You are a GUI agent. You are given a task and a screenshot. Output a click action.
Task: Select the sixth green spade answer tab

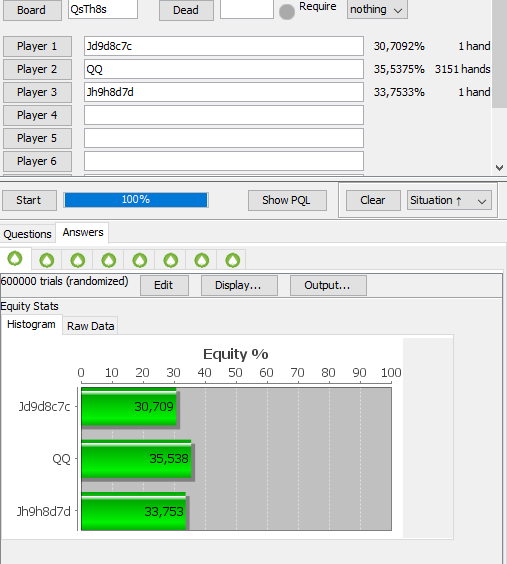170,260
